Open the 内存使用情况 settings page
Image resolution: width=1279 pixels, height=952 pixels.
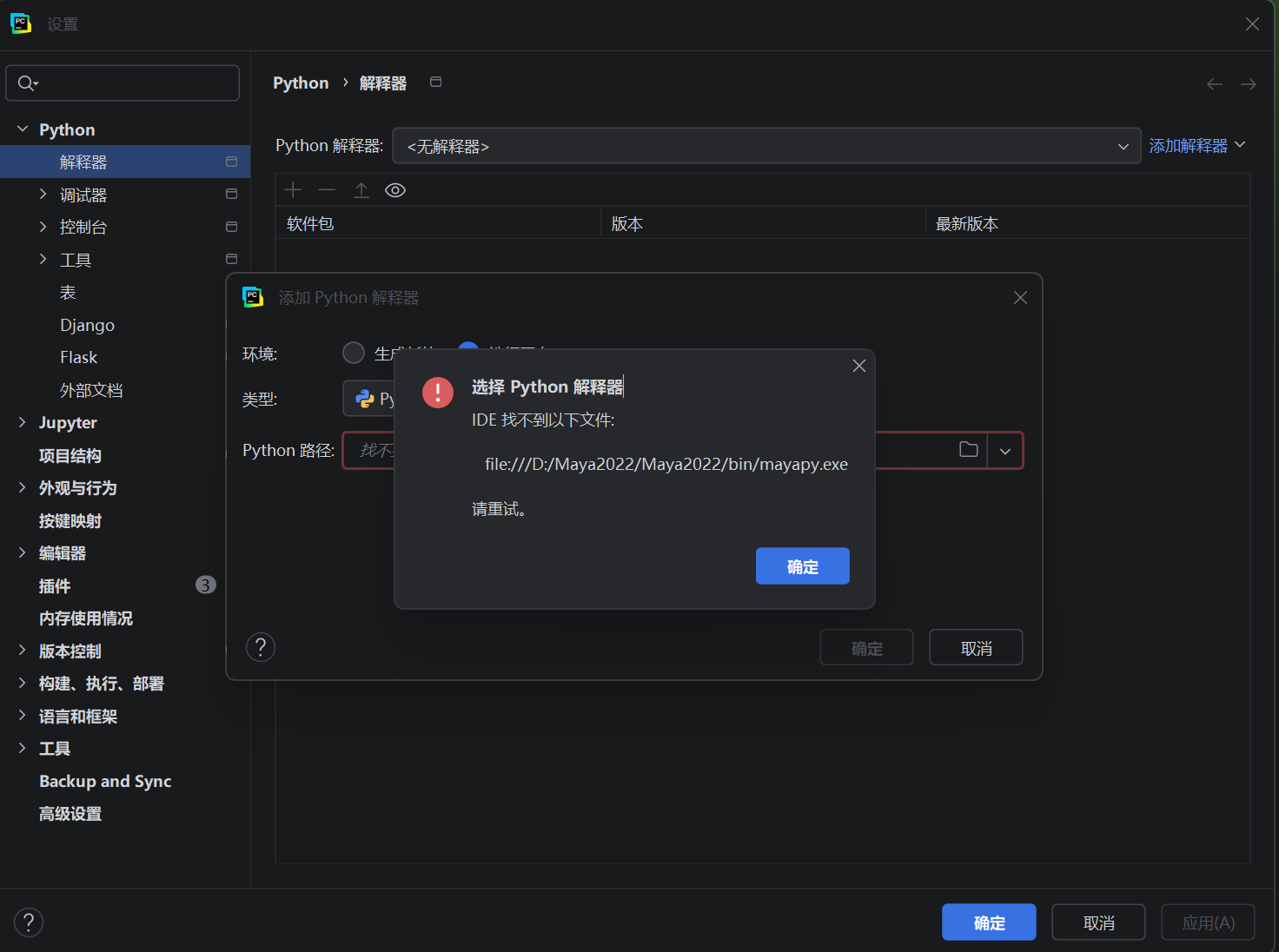coord(86,618)
